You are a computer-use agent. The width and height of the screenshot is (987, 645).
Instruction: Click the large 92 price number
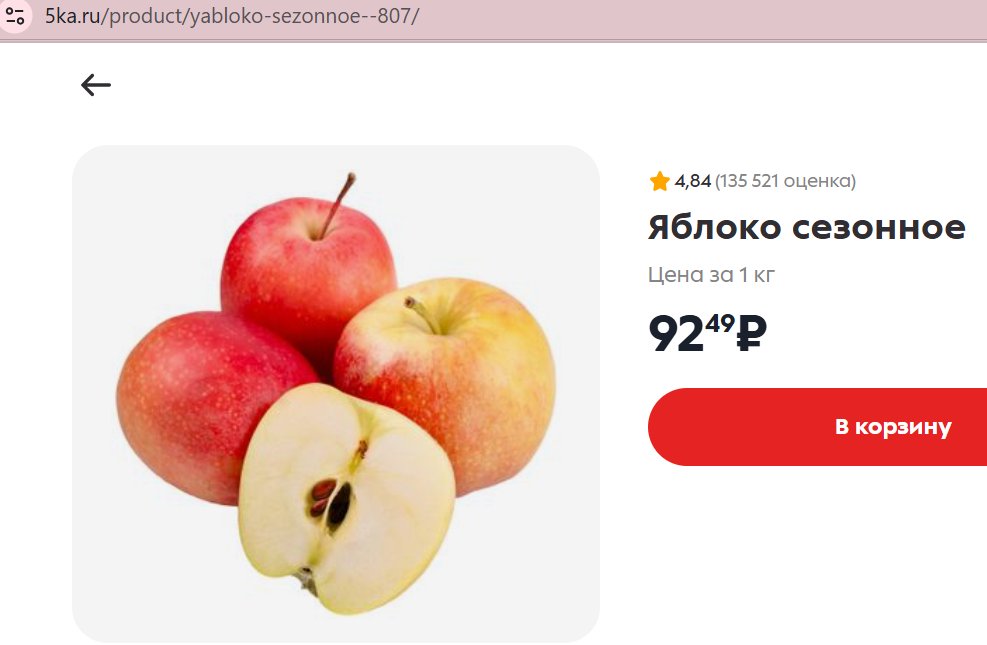tap(676, 334)
